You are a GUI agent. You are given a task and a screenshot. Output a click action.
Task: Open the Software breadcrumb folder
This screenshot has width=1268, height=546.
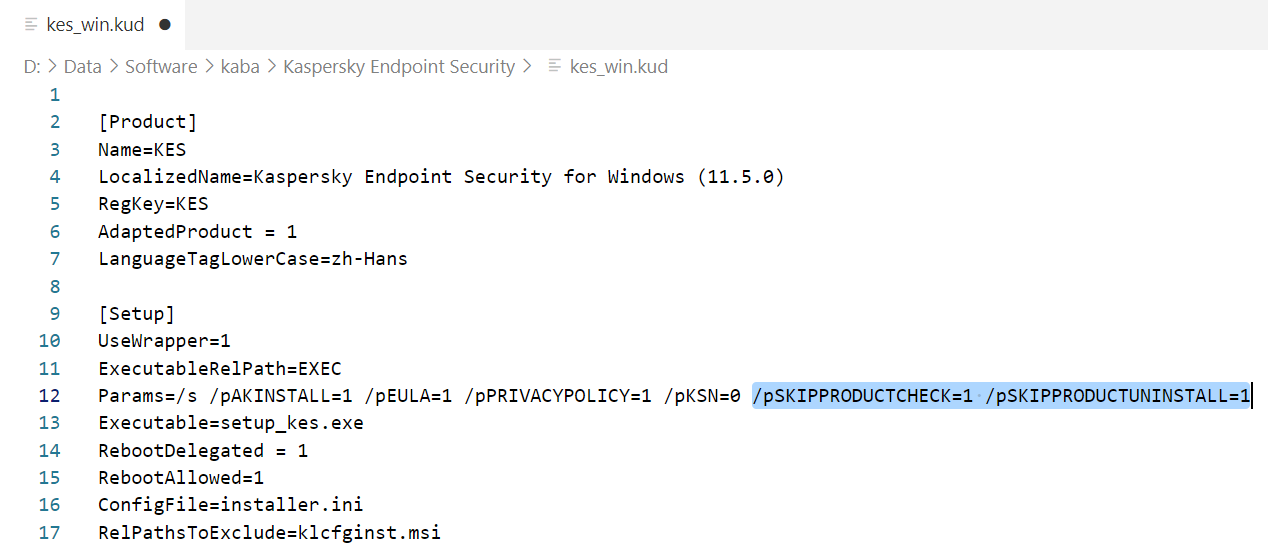pyautogui.click(x=161, y=67)
